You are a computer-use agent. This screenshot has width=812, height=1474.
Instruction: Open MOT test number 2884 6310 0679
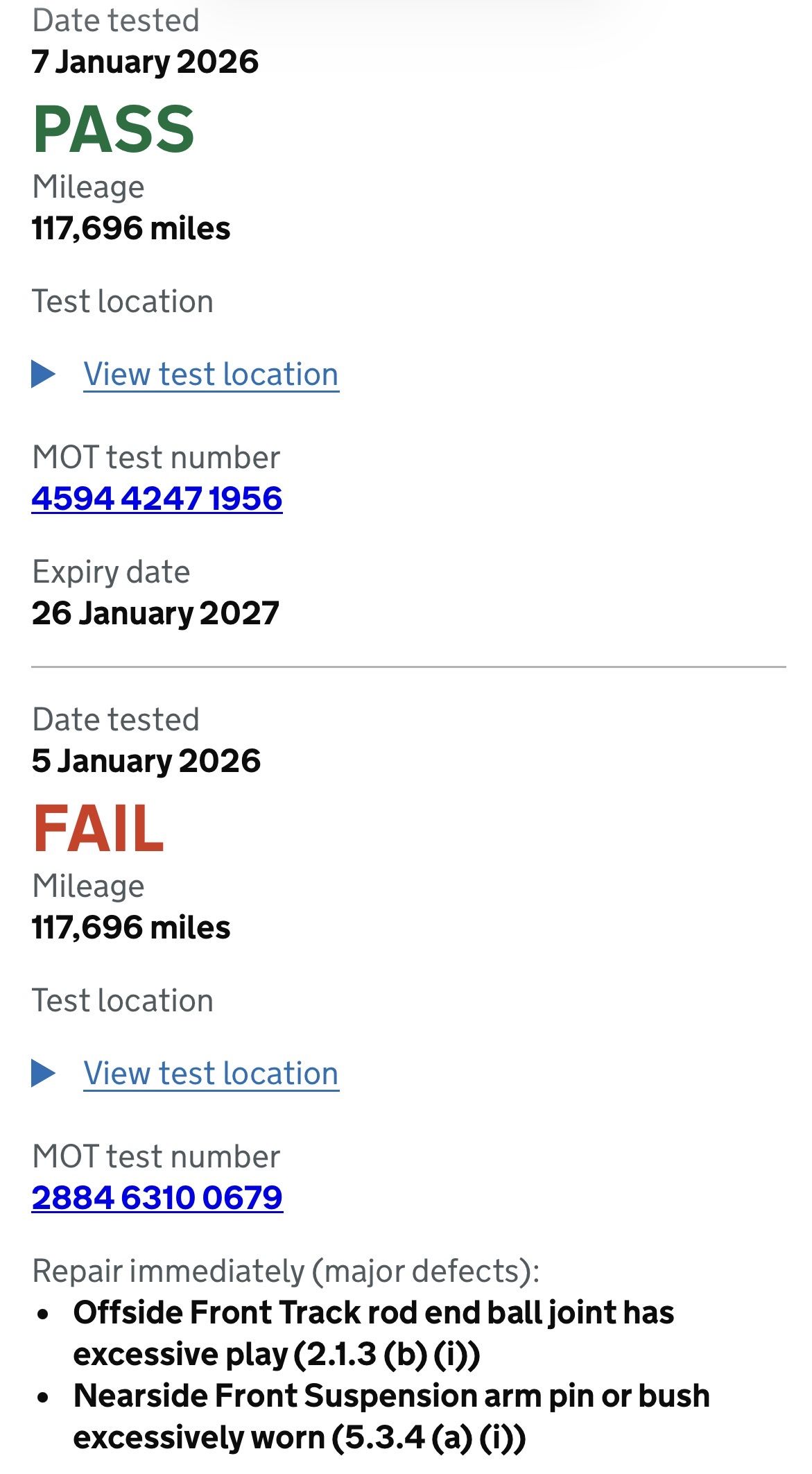click(x=157, y=1198)
